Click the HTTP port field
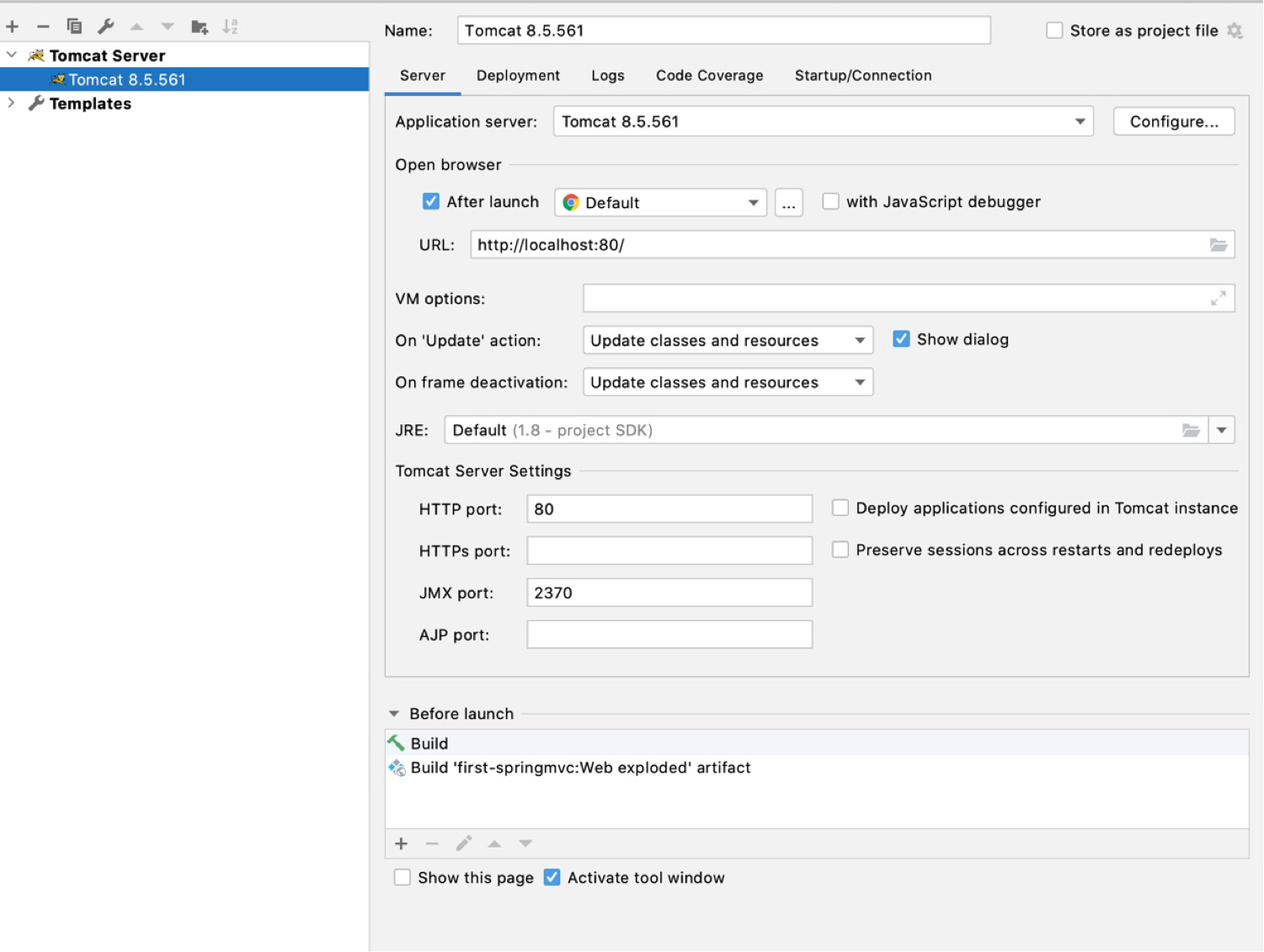The image size is (1264, 952). 669,508
